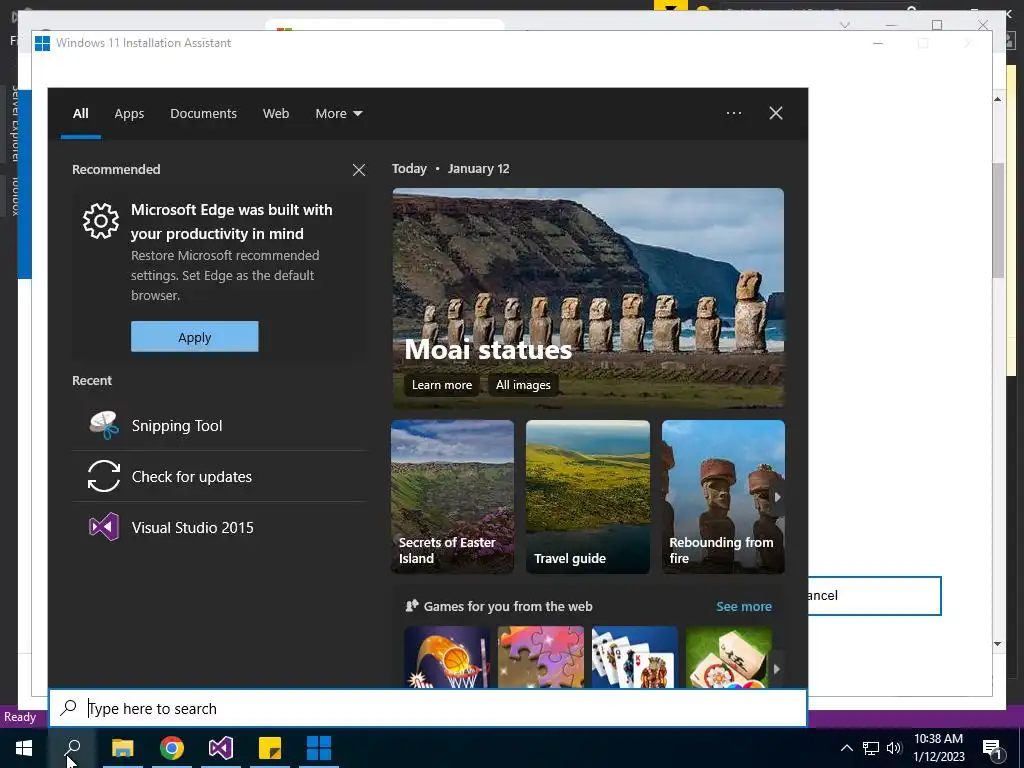1024x768 pixels.
Task: Open the taskbar clock and date
Action: click(938, 748)
